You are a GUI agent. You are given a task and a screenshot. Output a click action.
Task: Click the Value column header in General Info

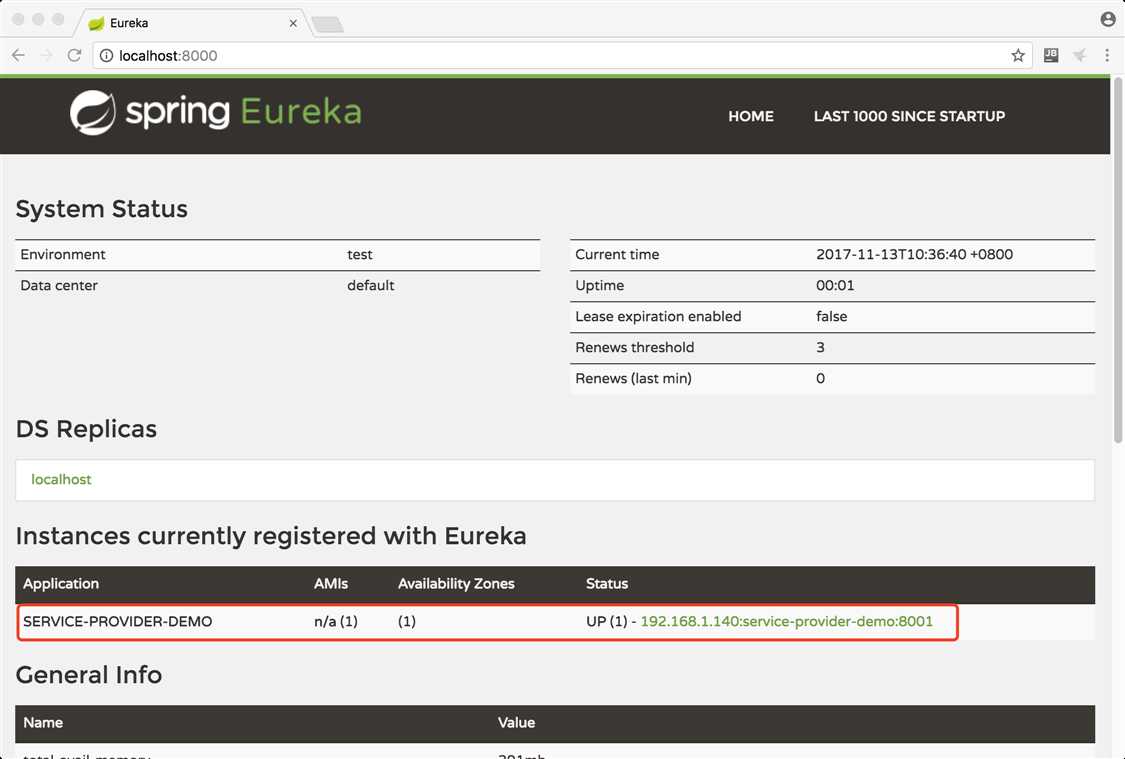pyautogui.click(x=517, y=723)
